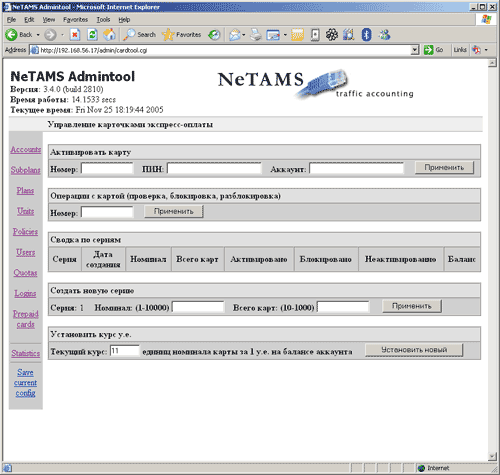Click the Edit page toolbar icon
The image size is (500, 475).
click(x=273, y=35)
